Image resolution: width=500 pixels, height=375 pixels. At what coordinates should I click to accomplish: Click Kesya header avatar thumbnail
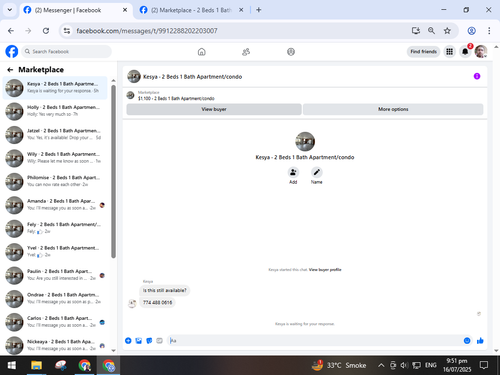[x=134, y=76]
